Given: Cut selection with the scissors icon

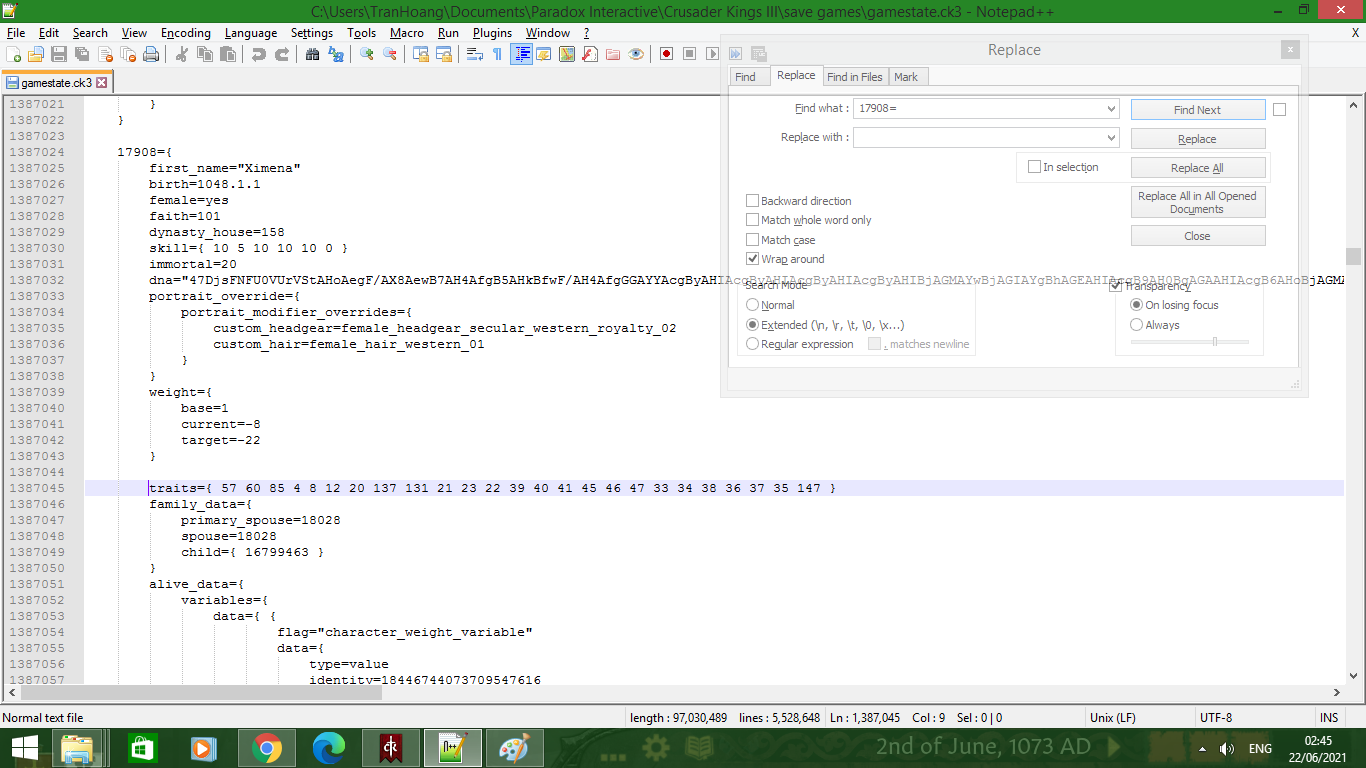Looking at the screenshot, I should click(x=182, y=54).
